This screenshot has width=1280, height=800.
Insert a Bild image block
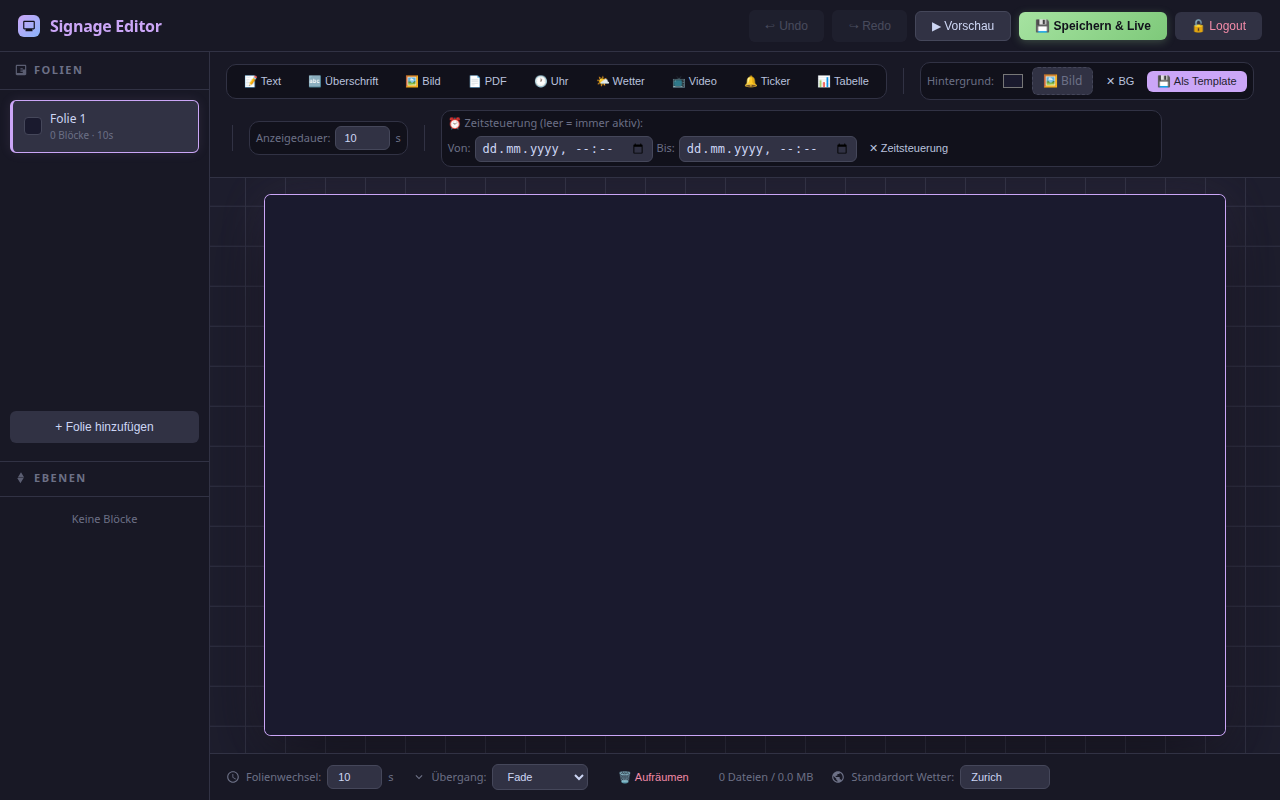[x=423, y=81]
